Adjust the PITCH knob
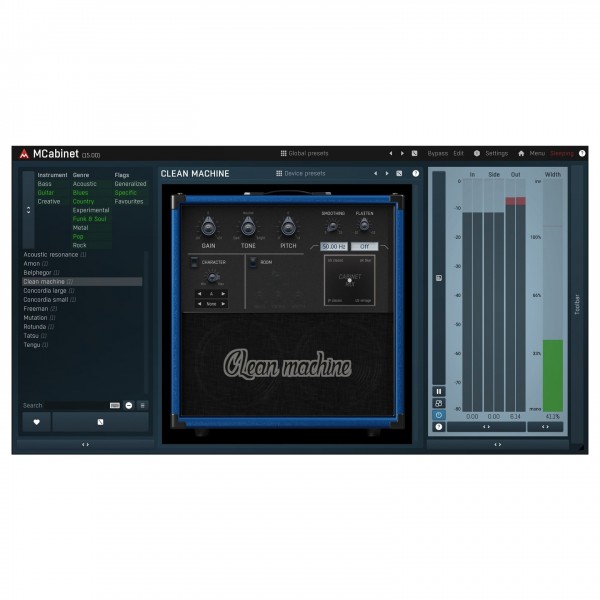Viewport: 600px width, 600px height. coord(288,227)
